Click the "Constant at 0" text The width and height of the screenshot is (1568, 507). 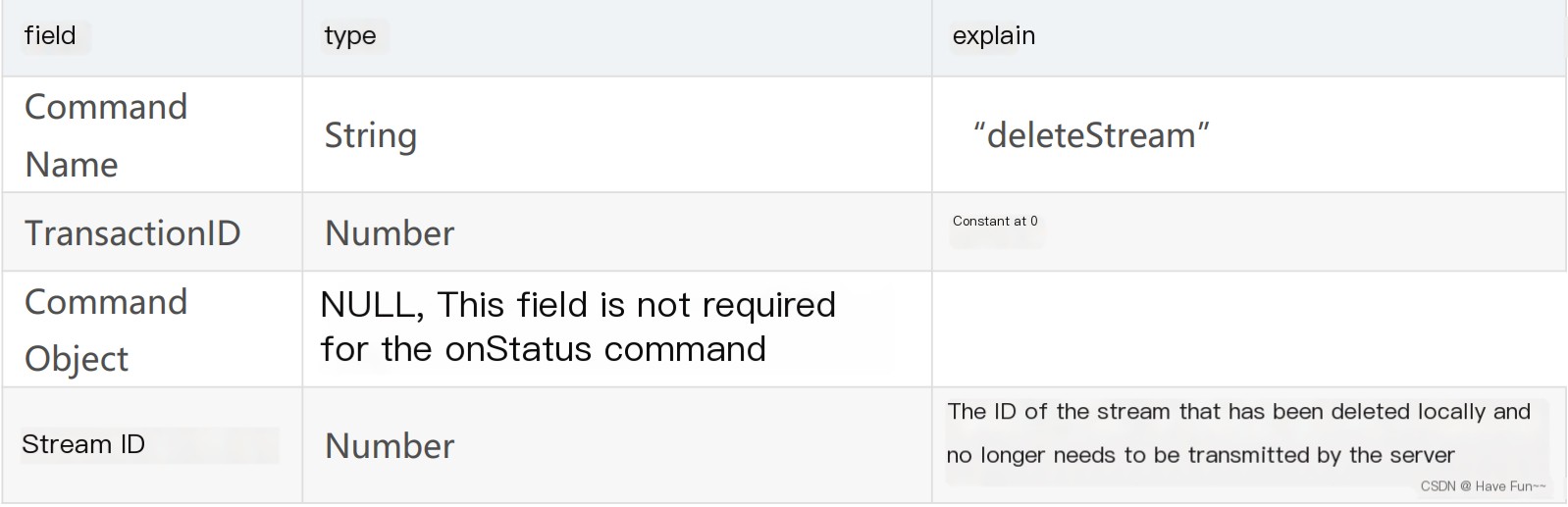[994, 222]
